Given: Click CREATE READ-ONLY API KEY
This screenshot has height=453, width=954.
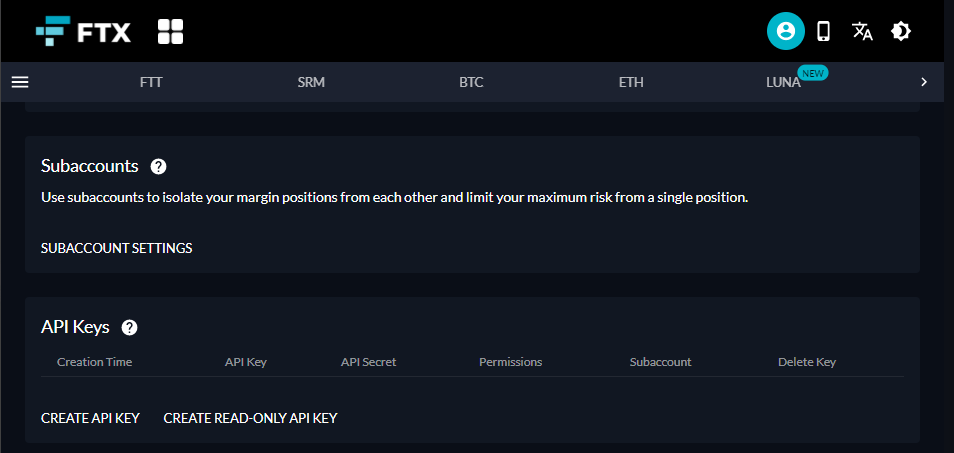Looking at the screenshot, I should click(x=251, y=418).
